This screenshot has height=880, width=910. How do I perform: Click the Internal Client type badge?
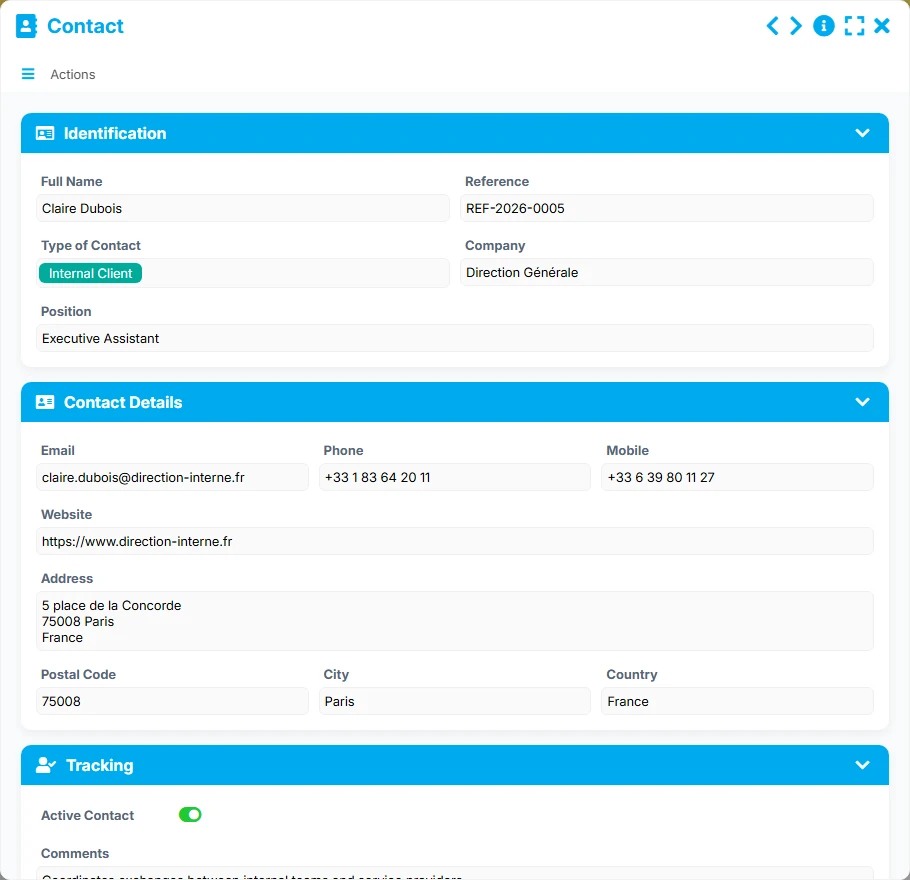(91, 273)
